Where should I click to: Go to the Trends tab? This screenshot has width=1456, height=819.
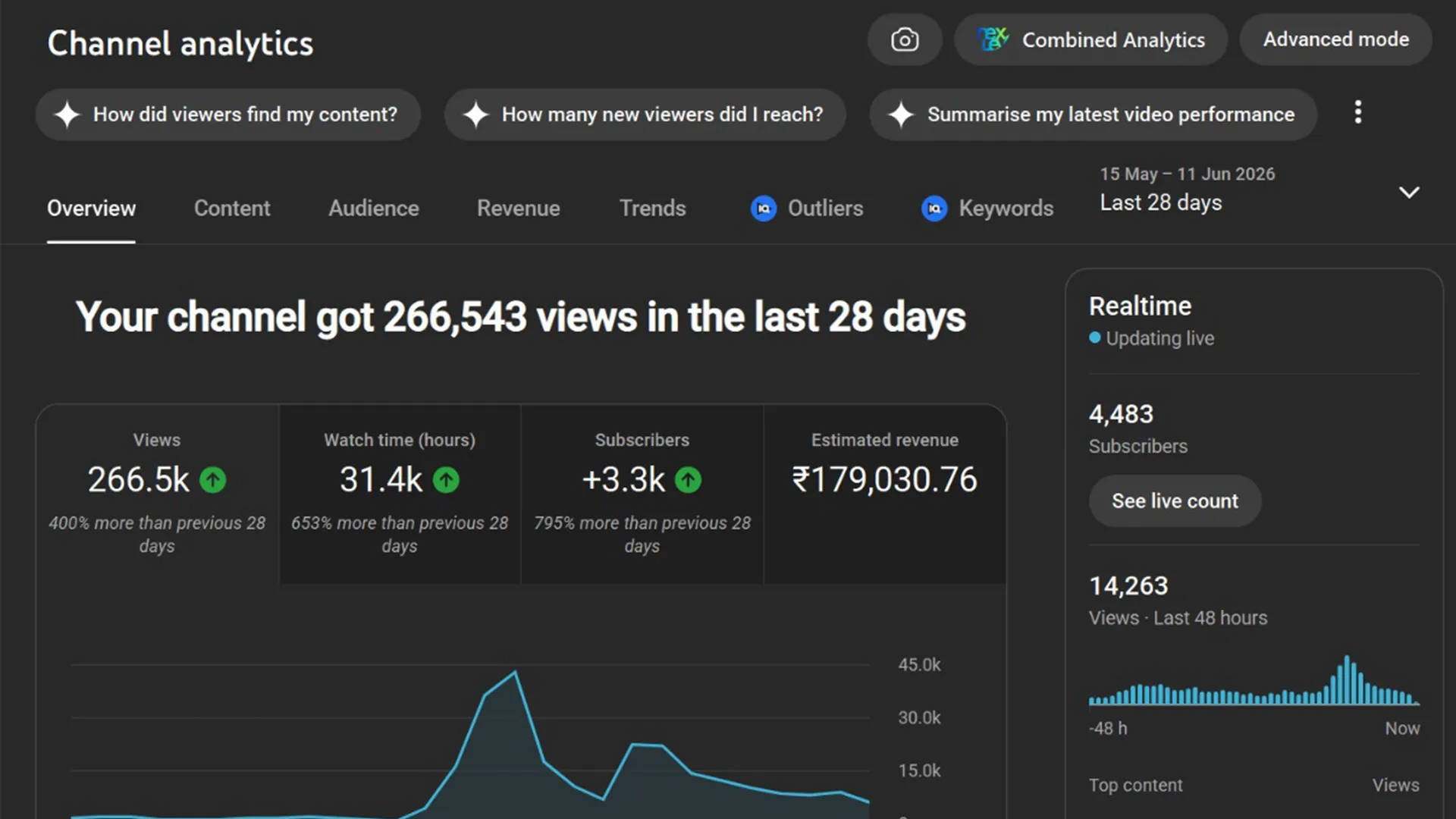(653, 209)
